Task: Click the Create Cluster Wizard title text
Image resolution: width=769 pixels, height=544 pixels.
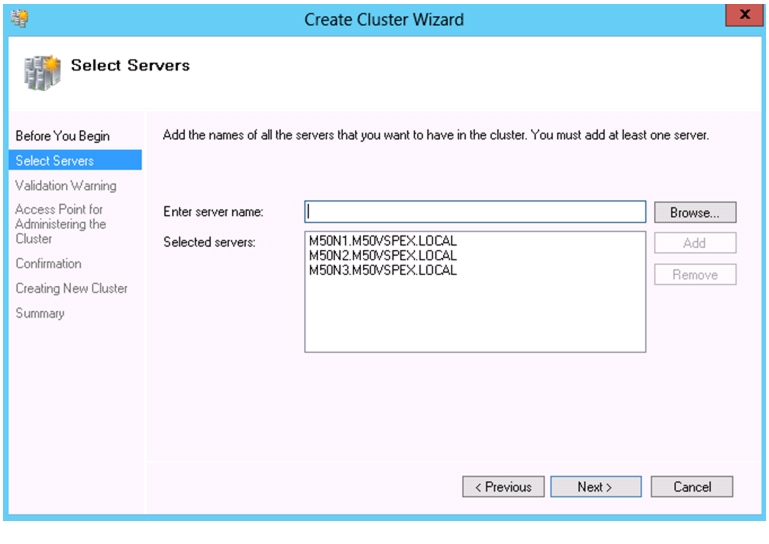Action: (384, 19)
